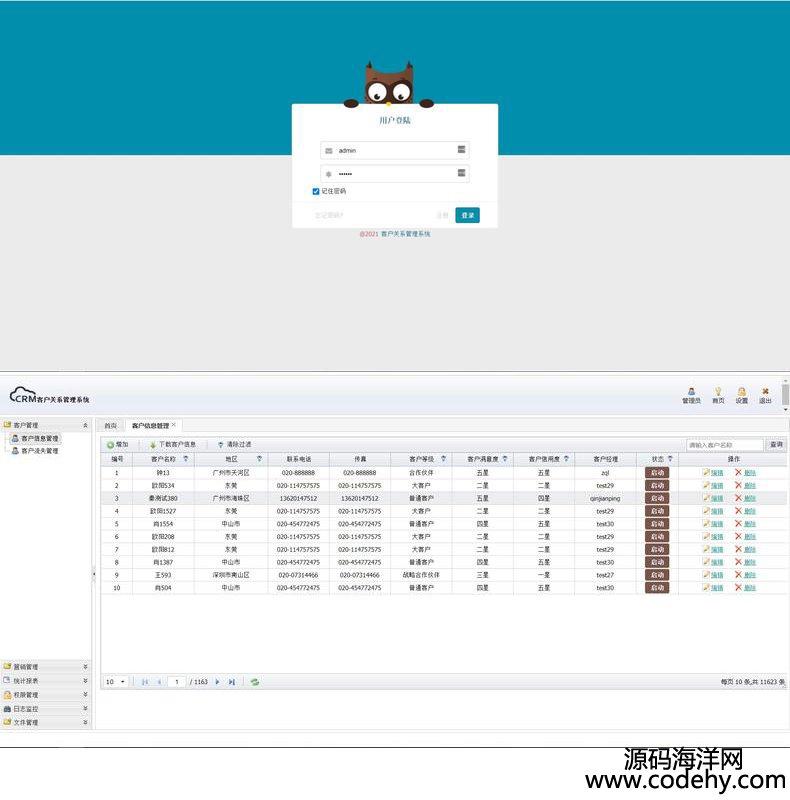Go to the next page arrow
Image resolution: width=790 pixels, height=800 pixels.
(218, 682)
